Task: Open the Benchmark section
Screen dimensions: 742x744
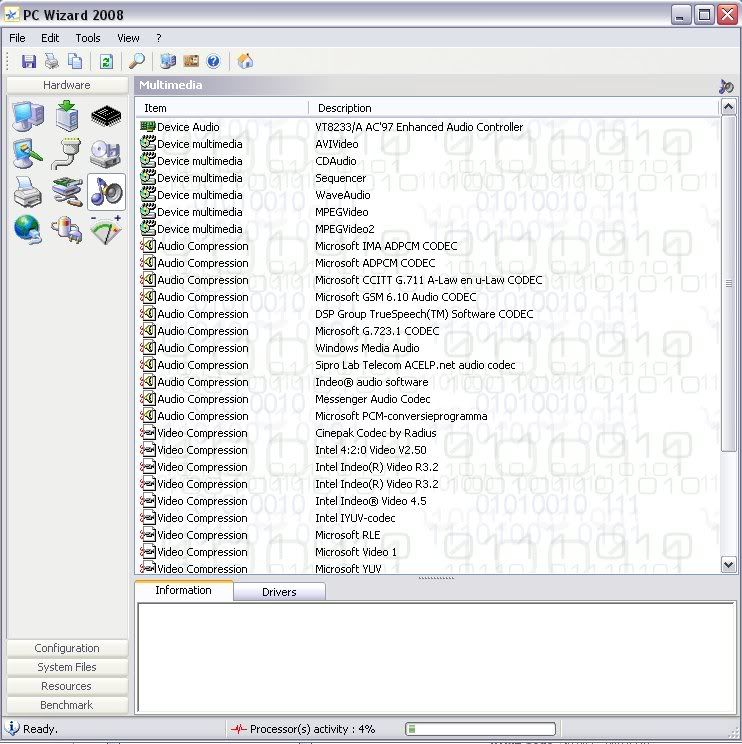Action: coord(67,705)
